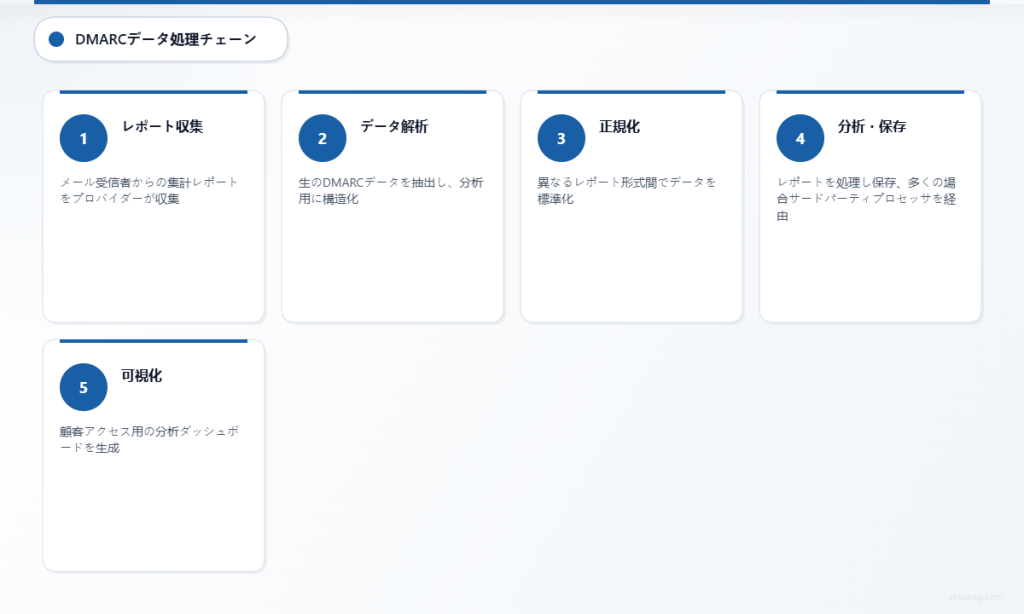The width and height of the screenshot is (1024, 614).
Task: Click the blue dot beside DMARCデータ処理チェーン
Action: [55, 40]
